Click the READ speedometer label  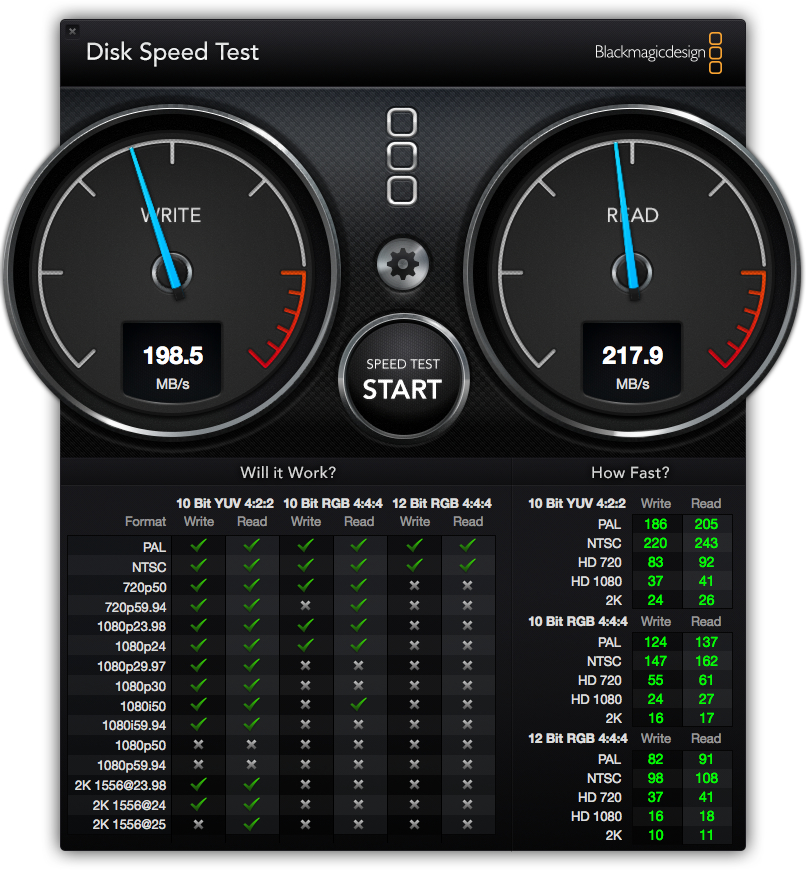click(x=632, y=215)
